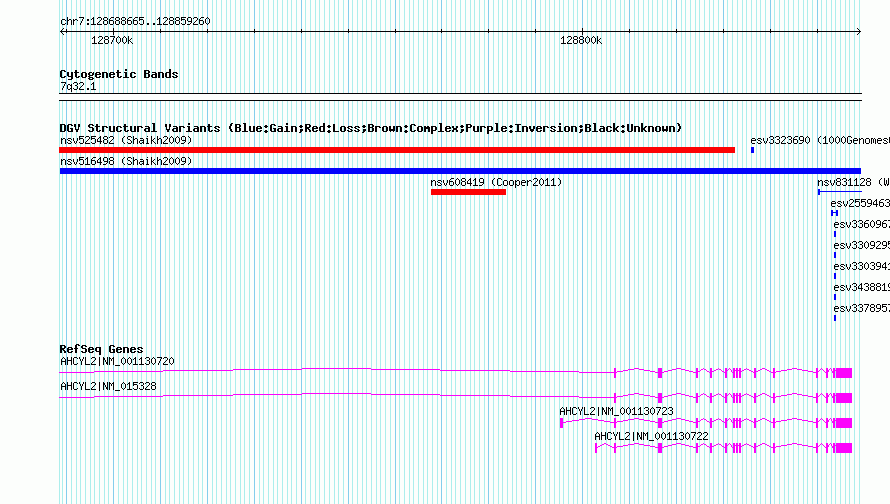Click the left arrow end of the ruler

point(62,31)
